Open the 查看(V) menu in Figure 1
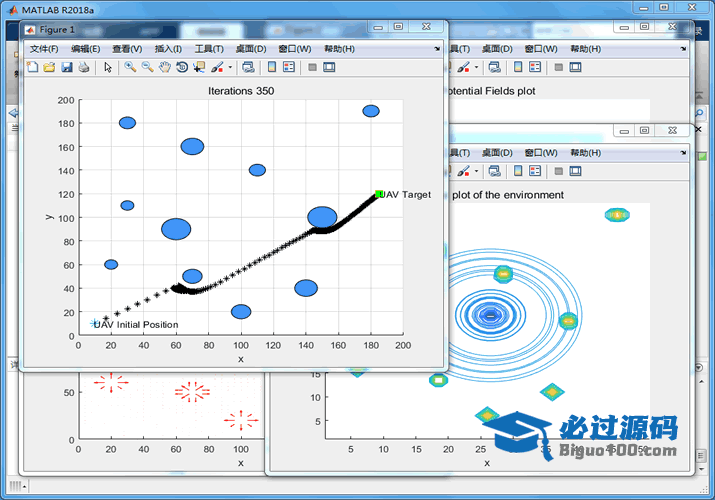 tap(127, 49)
